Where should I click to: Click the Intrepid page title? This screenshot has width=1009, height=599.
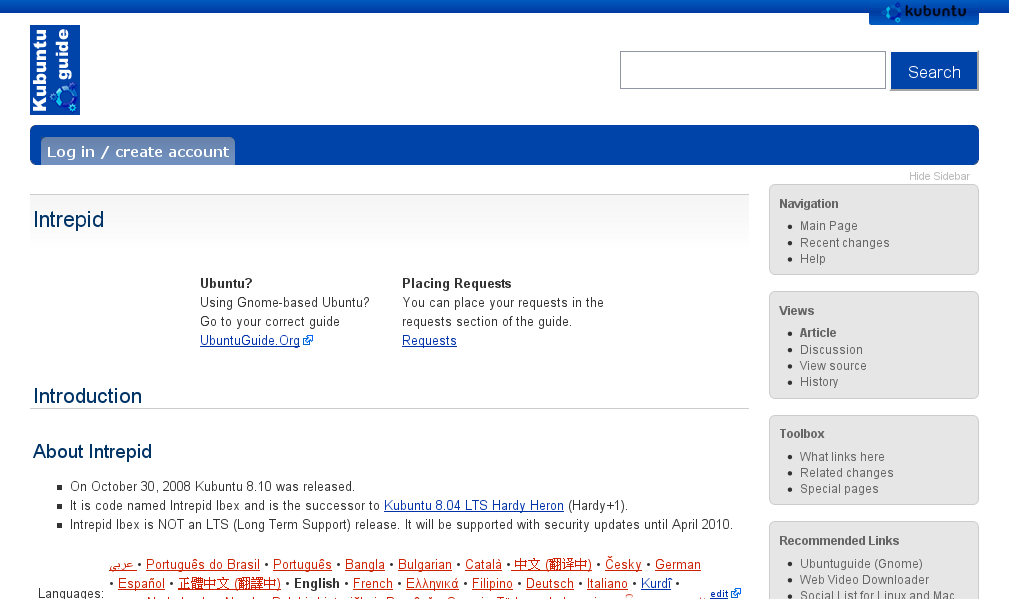[x=68, y=219]
